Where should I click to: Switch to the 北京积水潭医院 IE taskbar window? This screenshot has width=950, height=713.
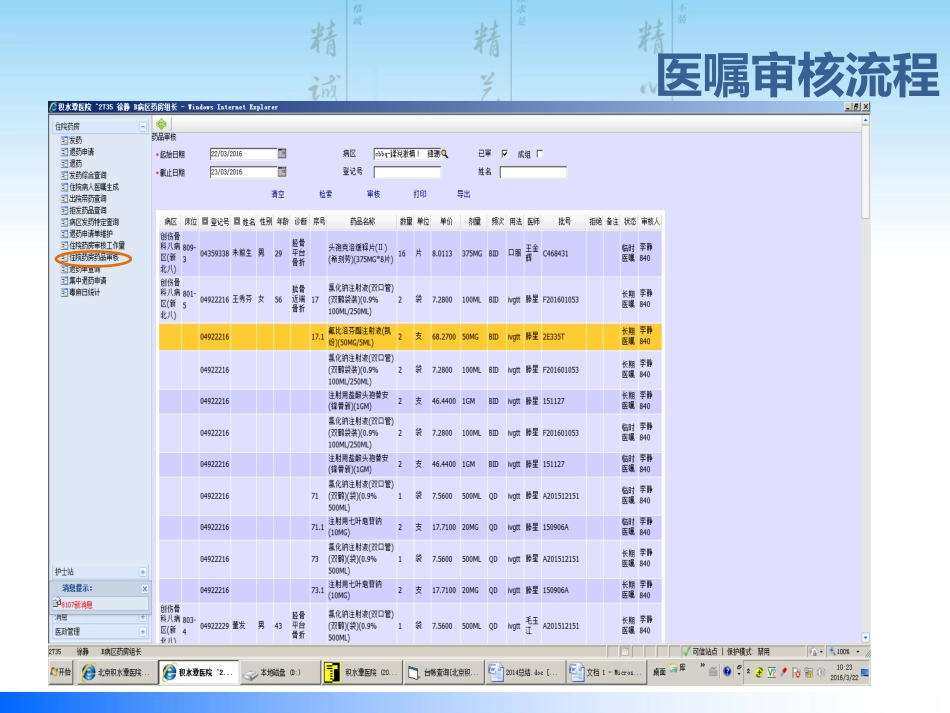[116, 672]
